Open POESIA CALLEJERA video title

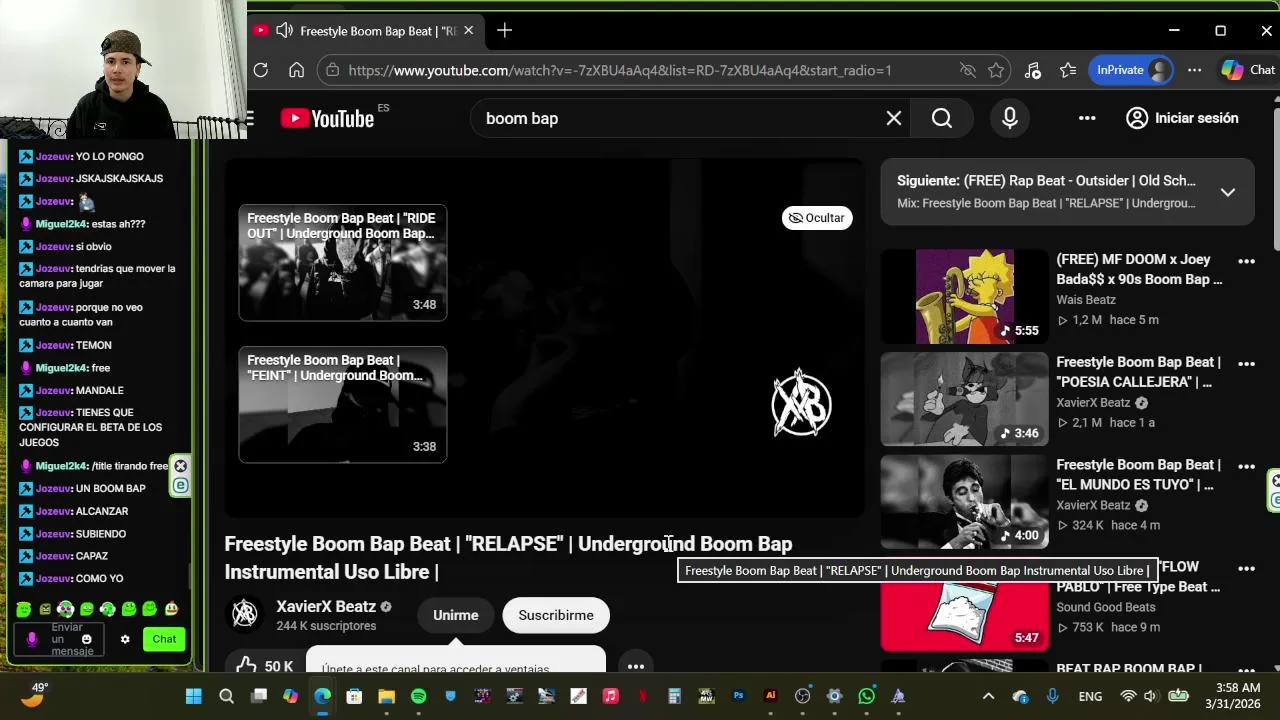pyautogui.click(x=1138, y=372)
